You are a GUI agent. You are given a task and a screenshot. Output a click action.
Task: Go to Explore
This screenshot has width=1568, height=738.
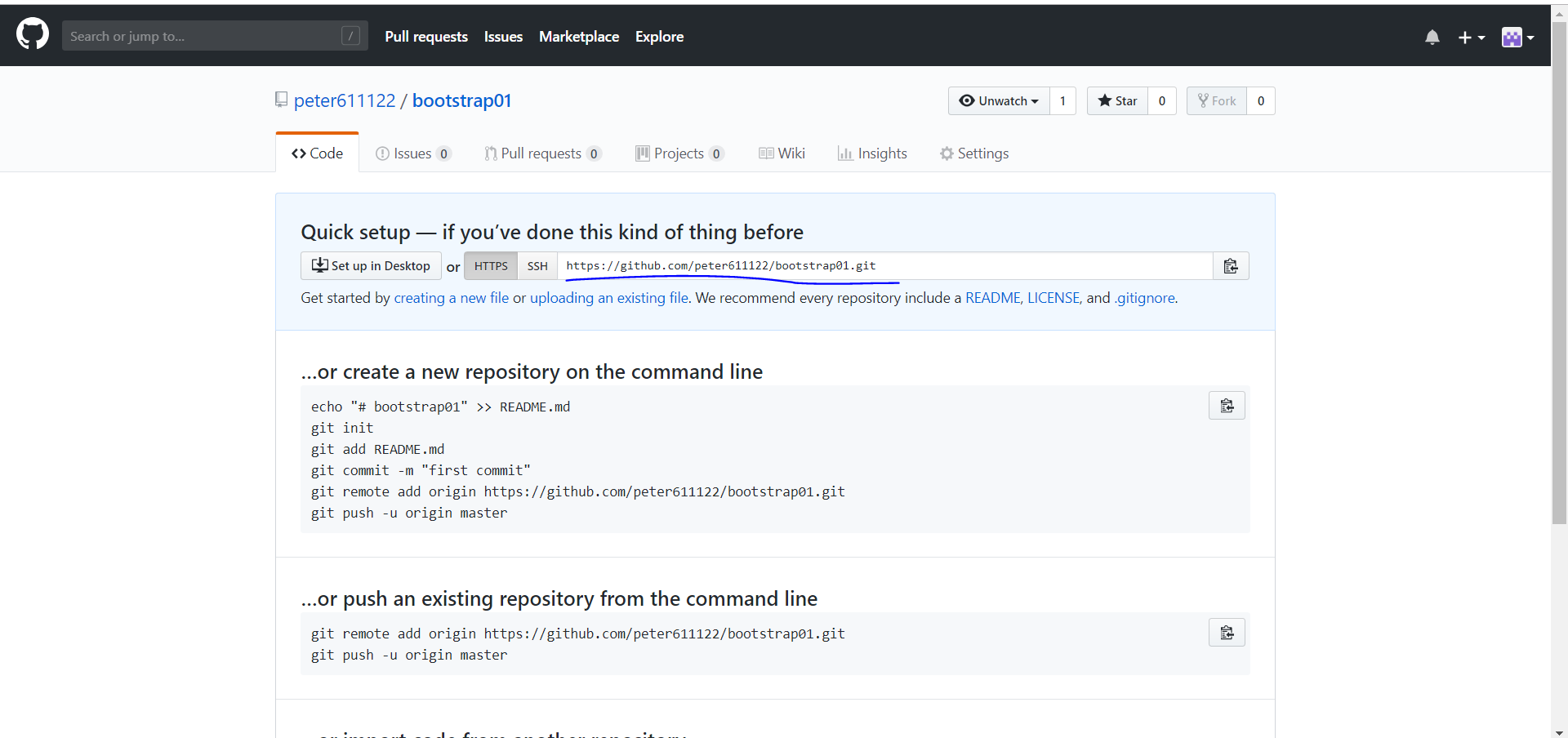pos(659,37)
